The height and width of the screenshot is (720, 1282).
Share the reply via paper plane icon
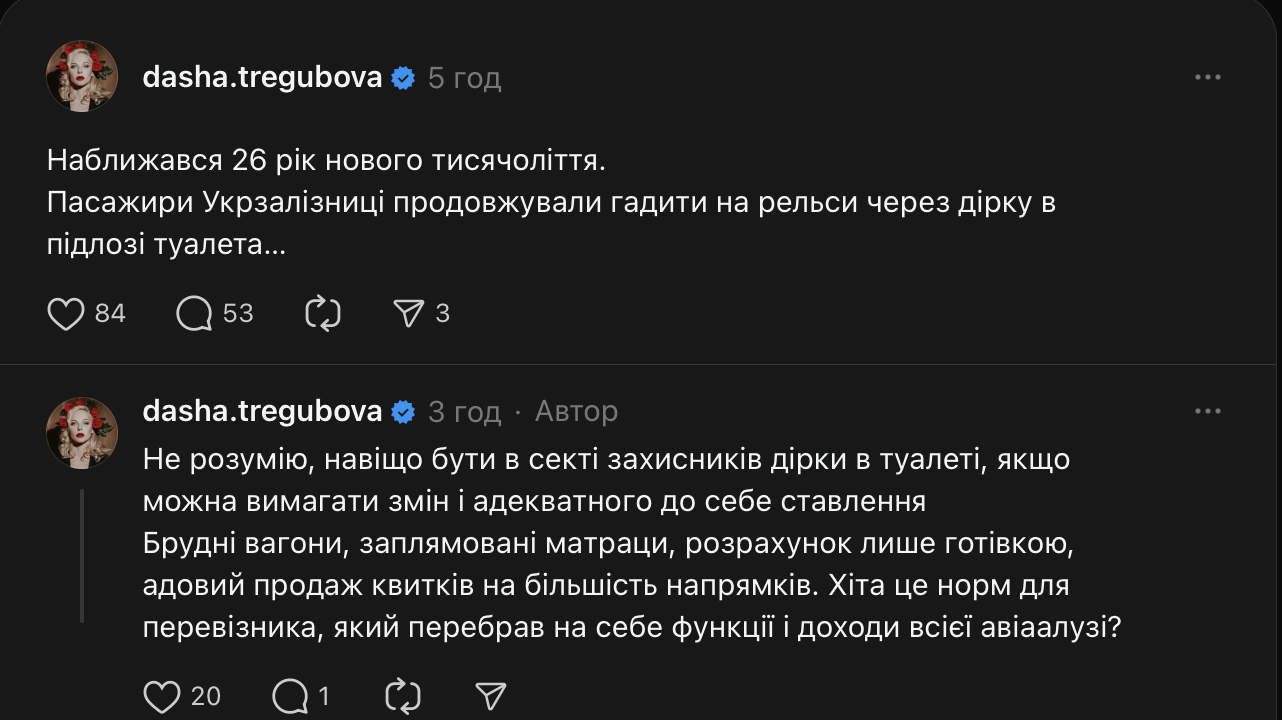[x=490, y=695]
